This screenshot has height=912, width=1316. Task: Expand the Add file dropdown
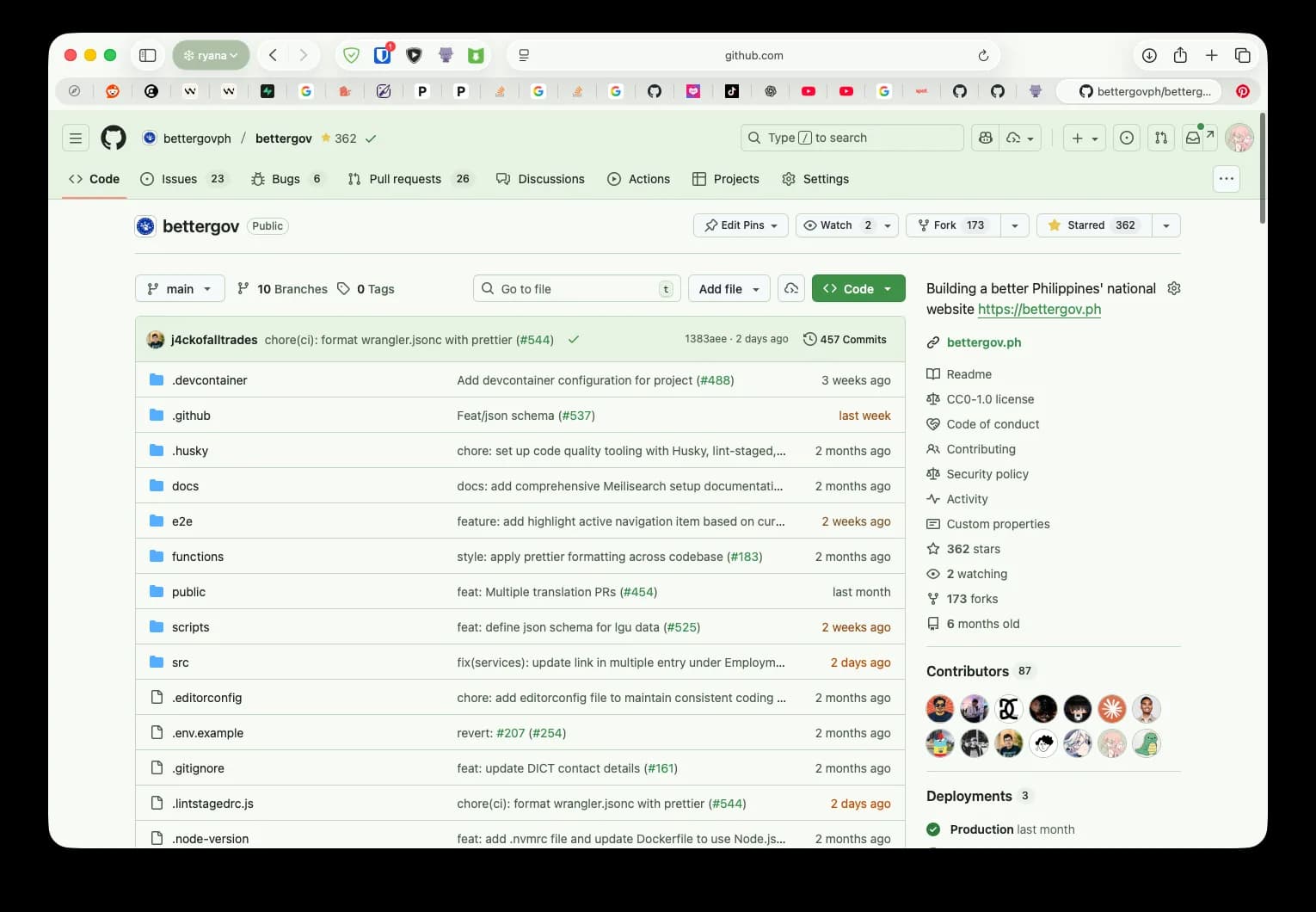[x=729, y=289]
